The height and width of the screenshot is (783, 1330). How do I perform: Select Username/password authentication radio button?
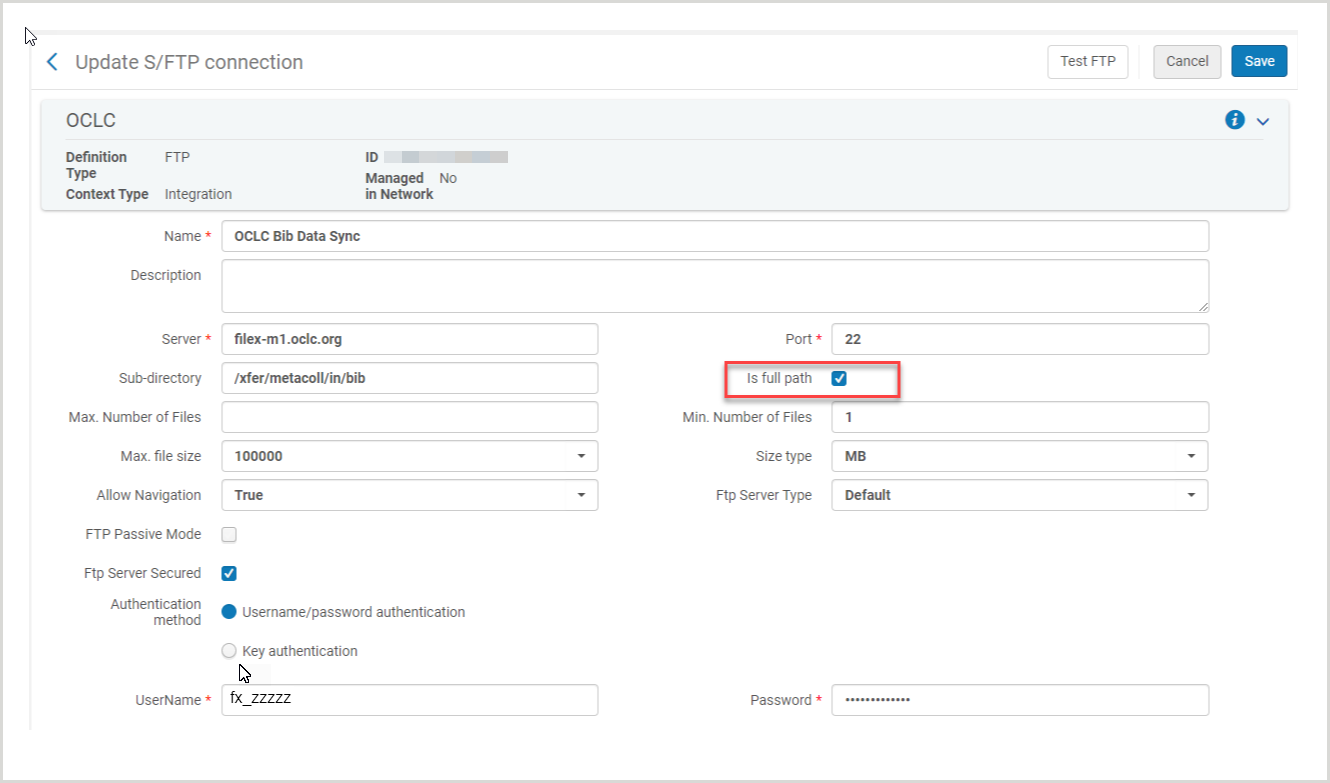(x=229, y=612)
